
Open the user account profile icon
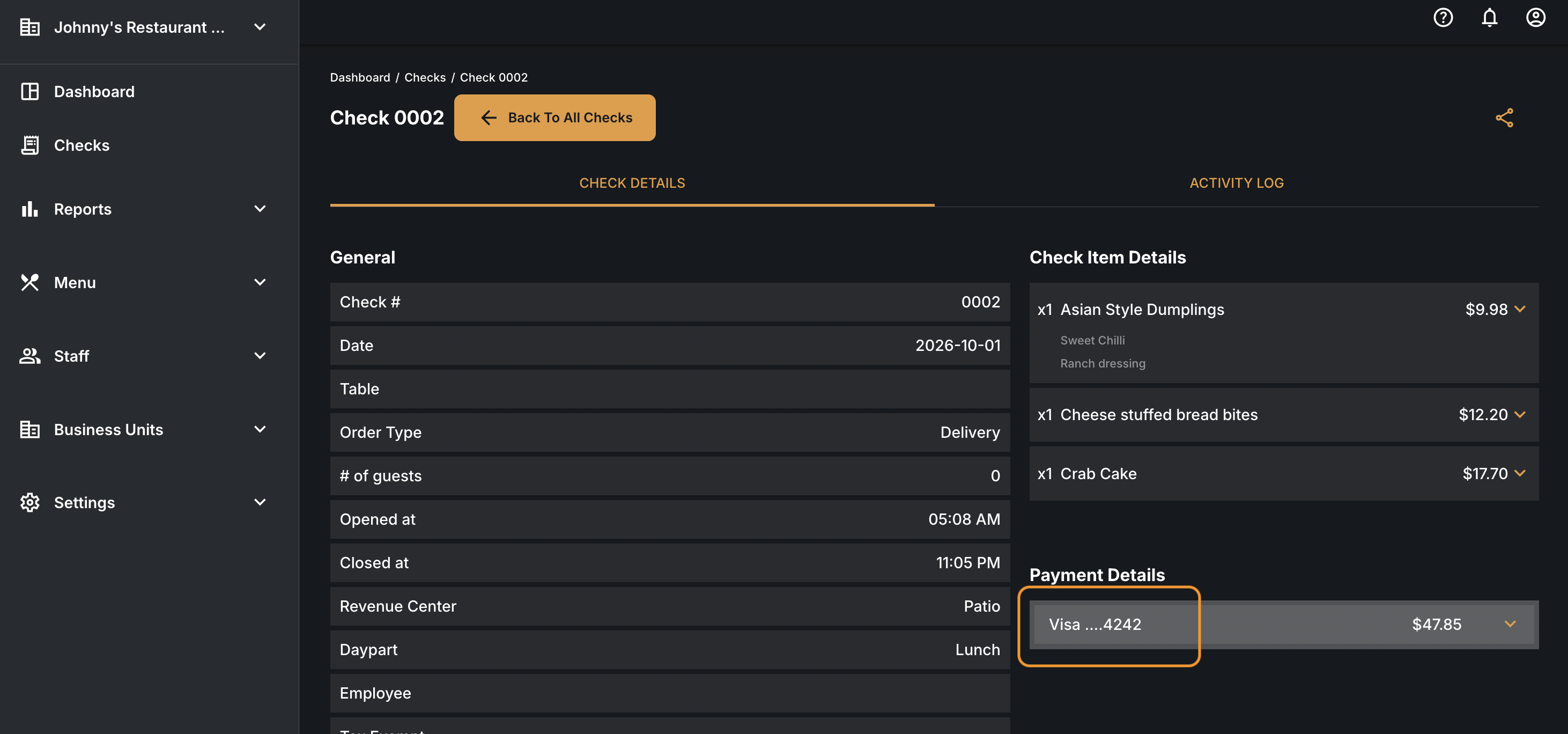[1535, 17]
